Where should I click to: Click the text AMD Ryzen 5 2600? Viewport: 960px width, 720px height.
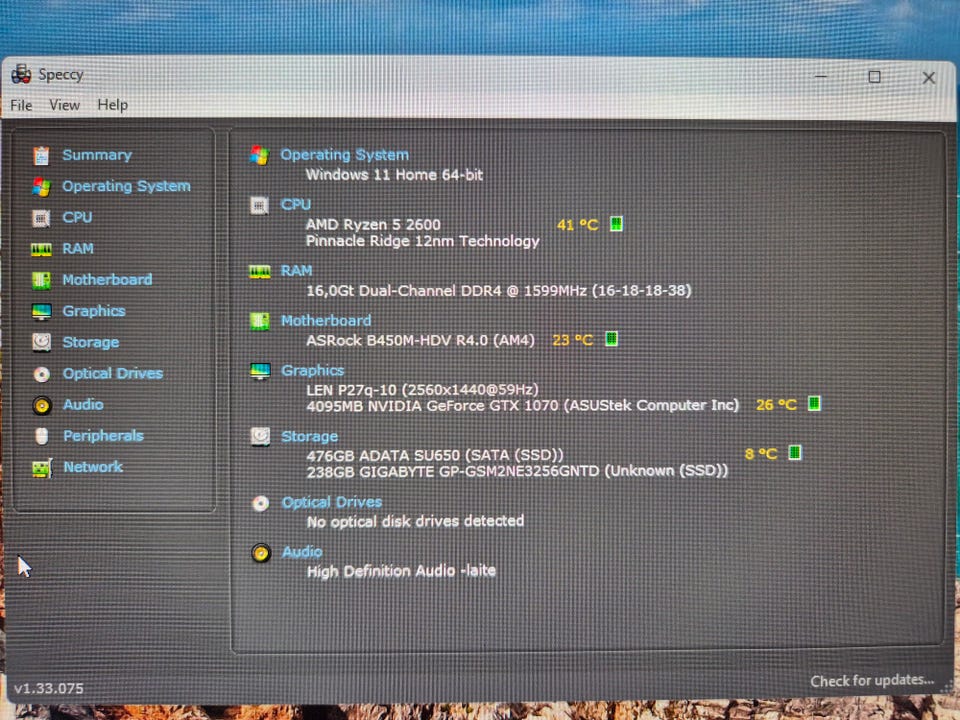coord(373,225)
